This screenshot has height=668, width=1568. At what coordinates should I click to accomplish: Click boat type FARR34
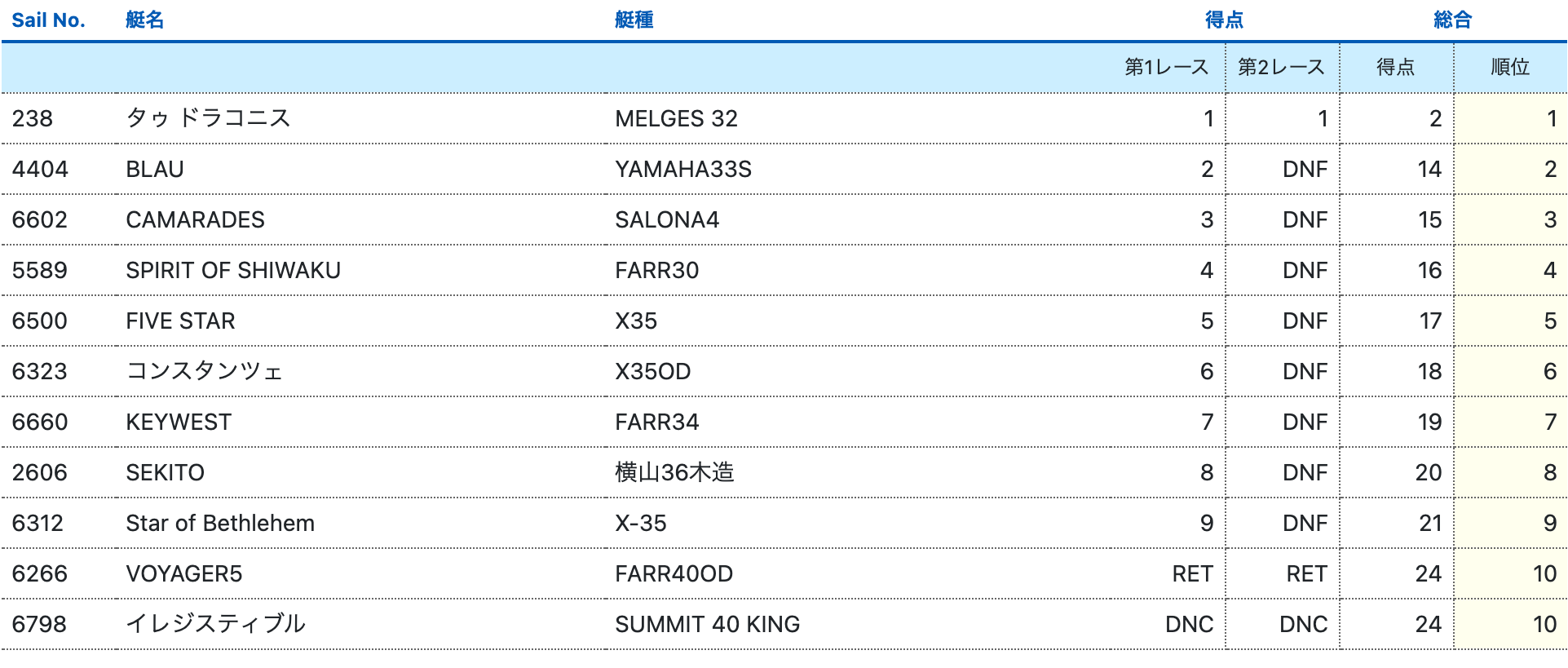(656, 422)
